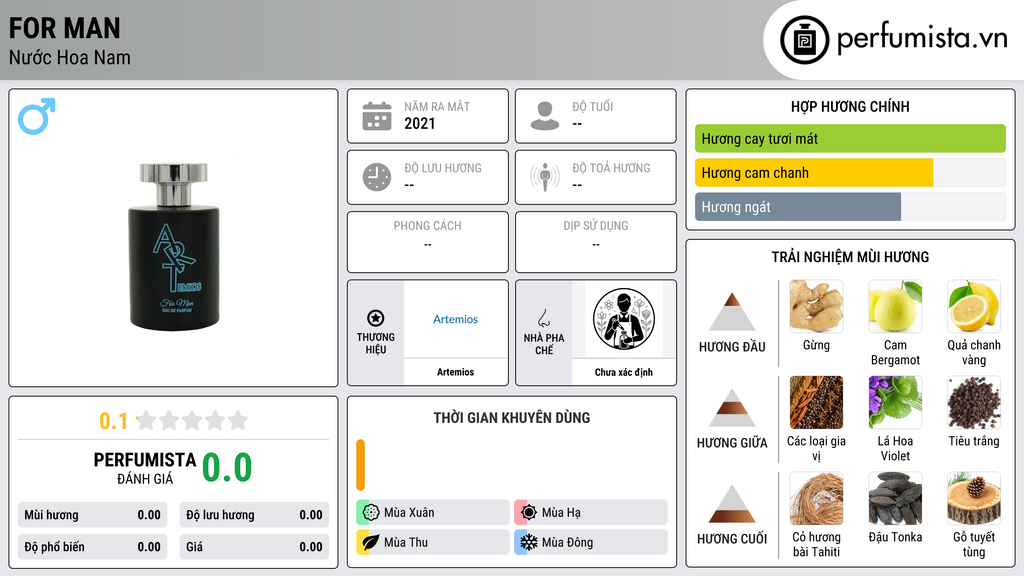Click the 2021 release year value
The width and height of the screenshot is (1024, 576).
click(419, 123)
